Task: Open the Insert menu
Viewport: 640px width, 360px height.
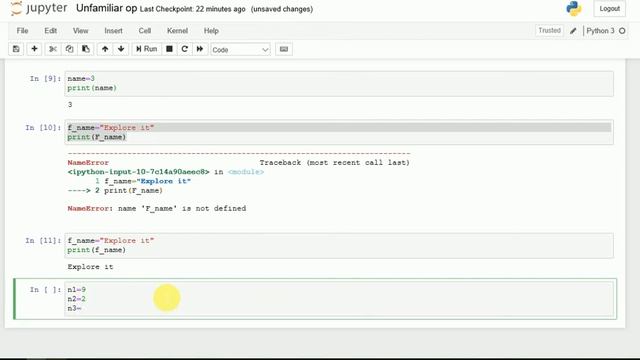Action: click(113, 31)
